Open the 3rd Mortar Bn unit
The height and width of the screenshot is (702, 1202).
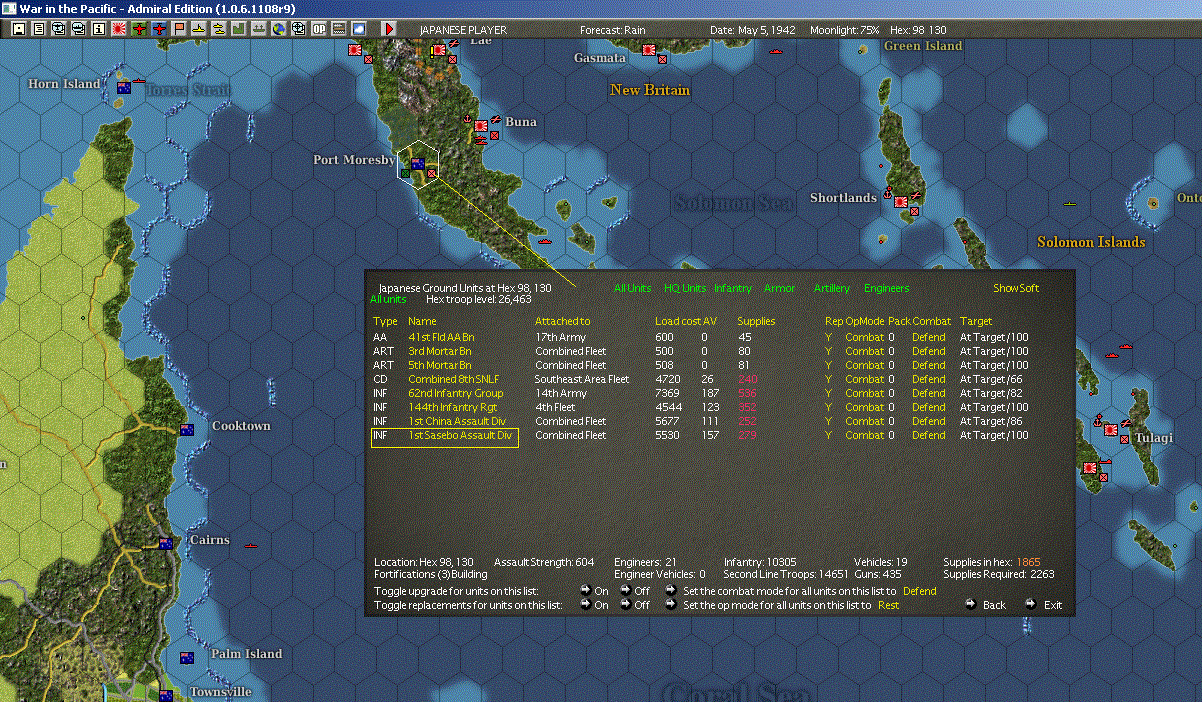click(x=440, y=351)
